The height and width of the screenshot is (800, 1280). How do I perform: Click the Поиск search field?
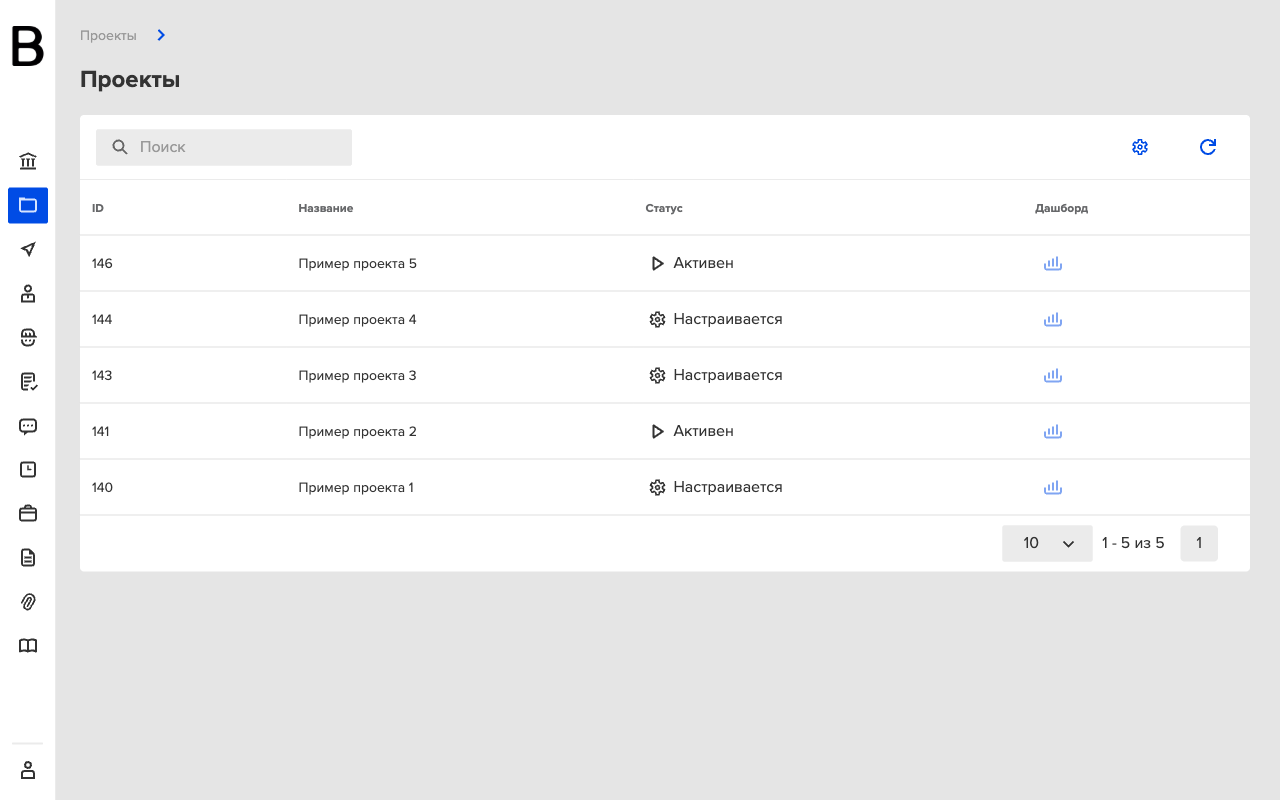(x=224, y=147)
